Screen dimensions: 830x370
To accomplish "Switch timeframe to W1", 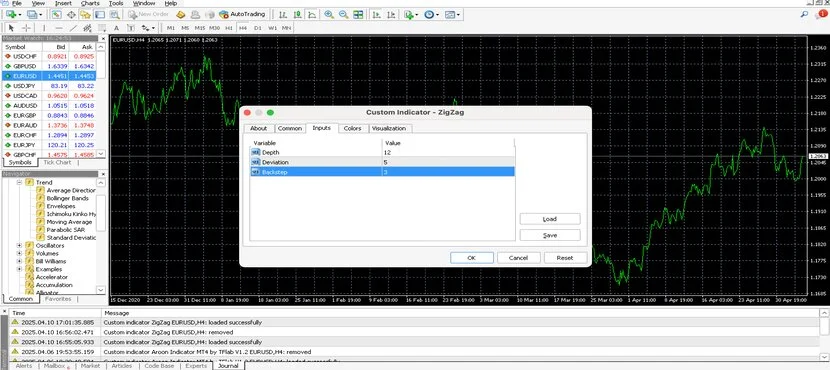I will (x=272, y=28).
